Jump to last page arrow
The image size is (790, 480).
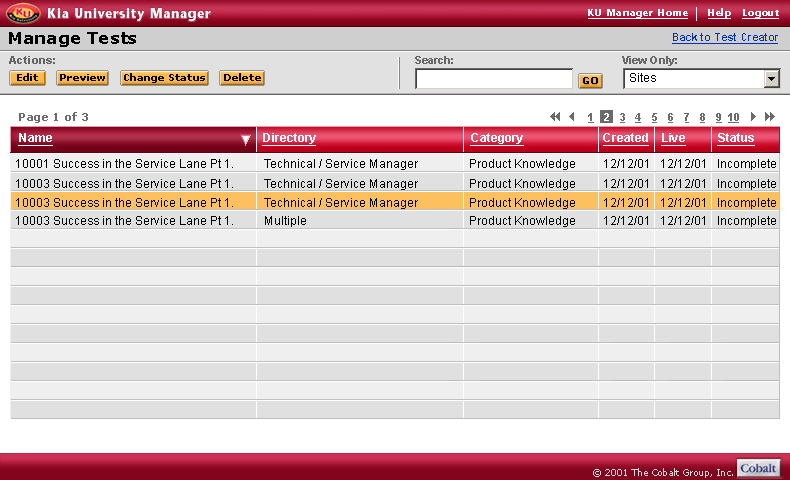(770, 117)
